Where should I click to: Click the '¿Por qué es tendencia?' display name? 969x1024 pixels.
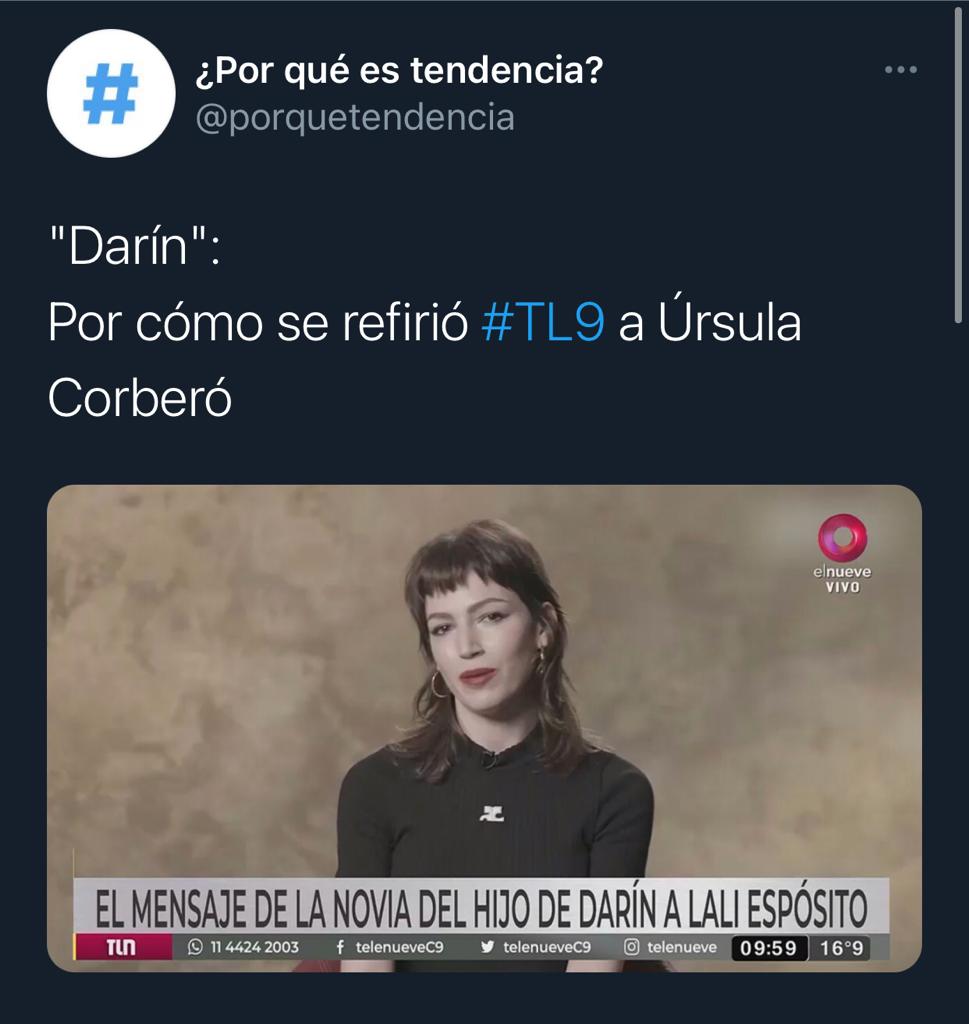coord(399,70)
